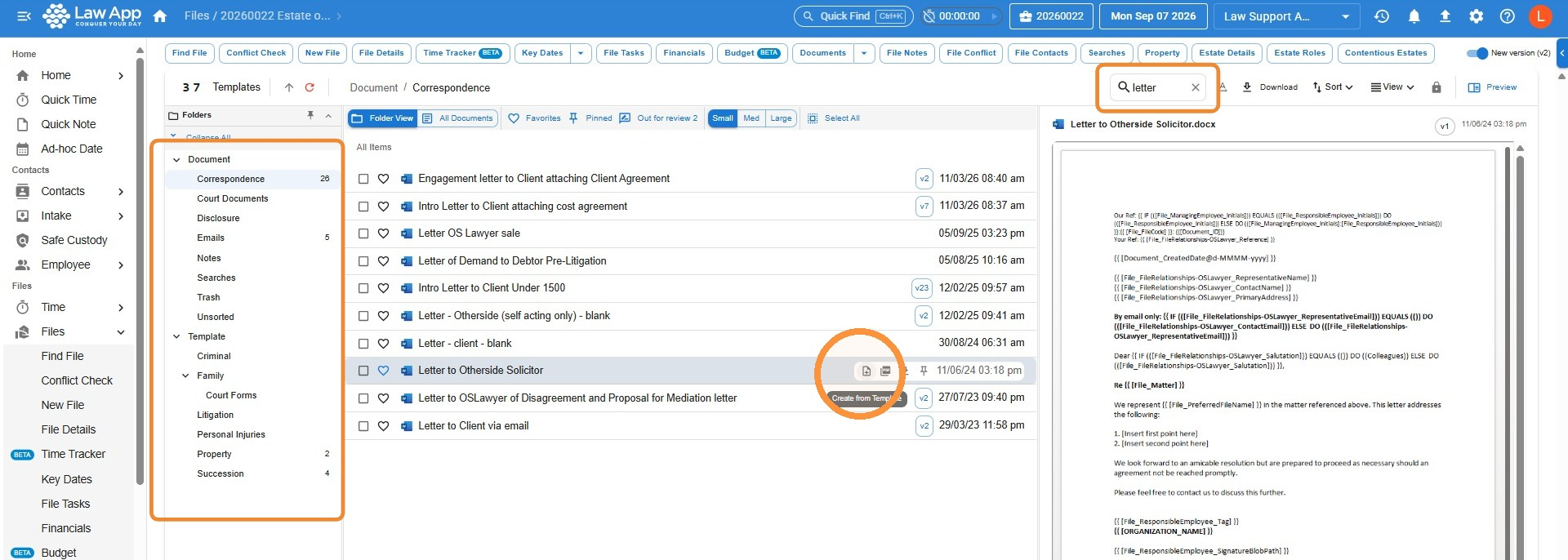Select Large size option
The image size is (1568, 560).
pyautogui.click(x=781, y=118)
